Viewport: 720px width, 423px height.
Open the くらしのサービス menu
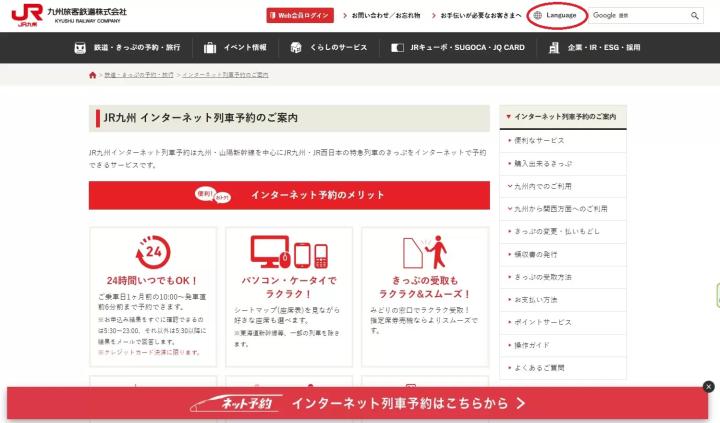pyautogui.click(x=328, y=47)
